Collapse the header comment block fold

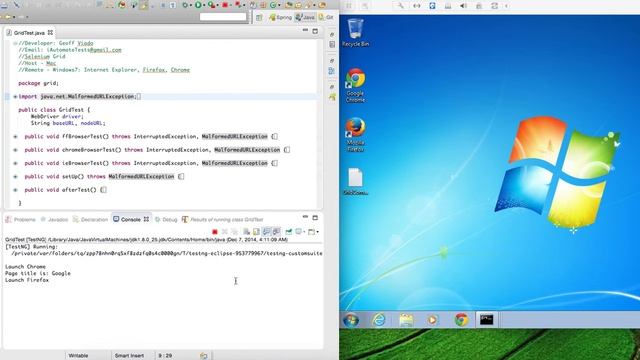(15, 43)
